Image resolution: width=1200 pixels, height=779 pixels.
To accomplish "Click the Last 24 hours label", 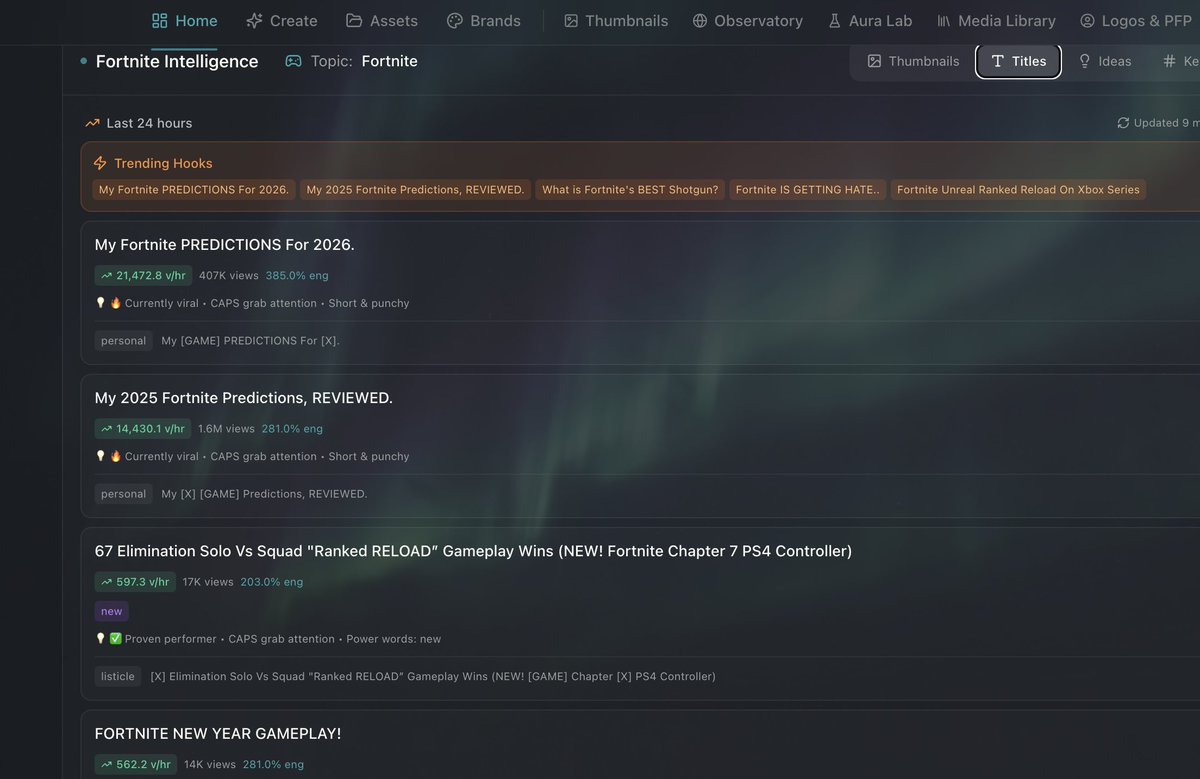I will pyautogui.click(x=149, y=123).
